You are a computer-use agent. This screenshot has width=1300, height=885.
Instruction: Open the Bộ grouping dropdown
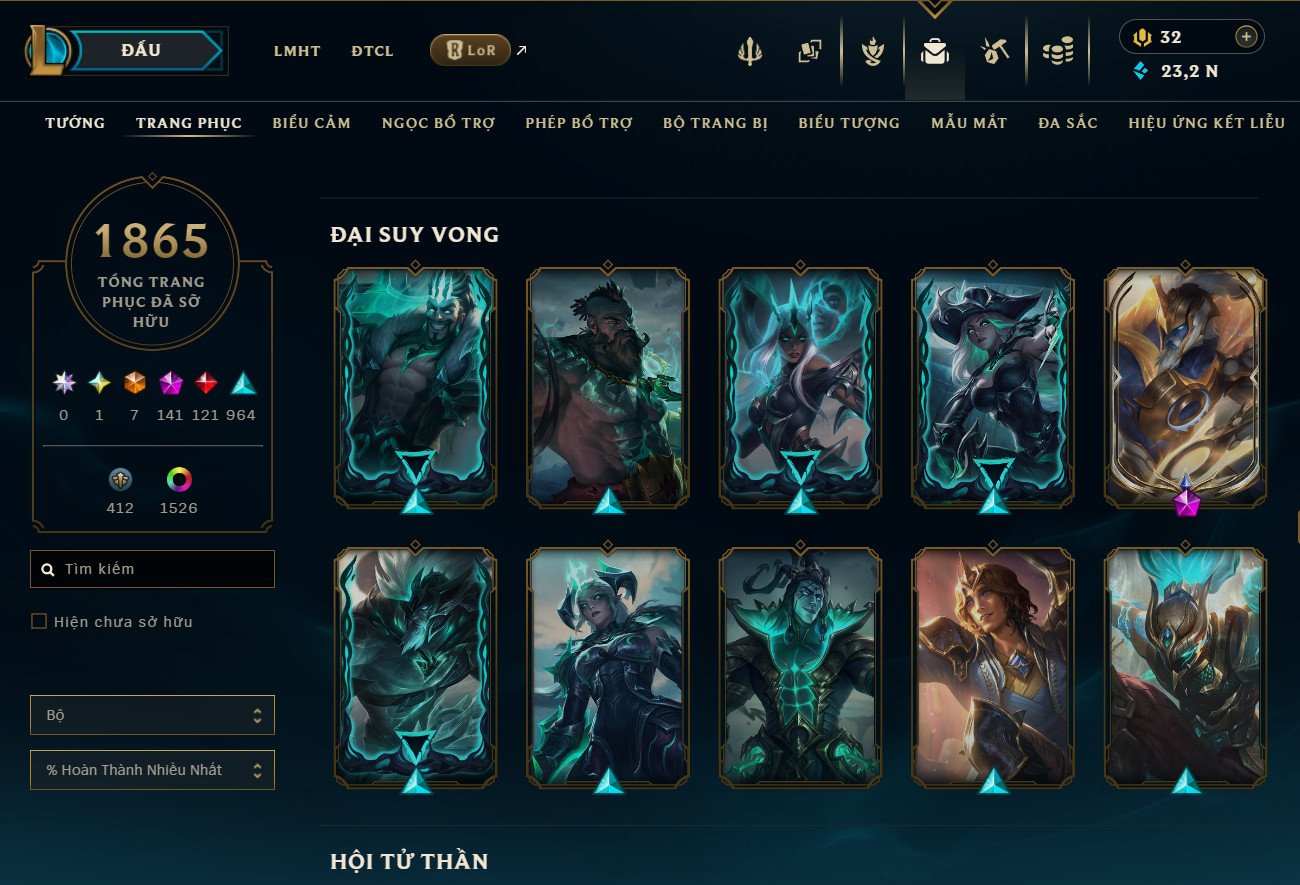152,715
